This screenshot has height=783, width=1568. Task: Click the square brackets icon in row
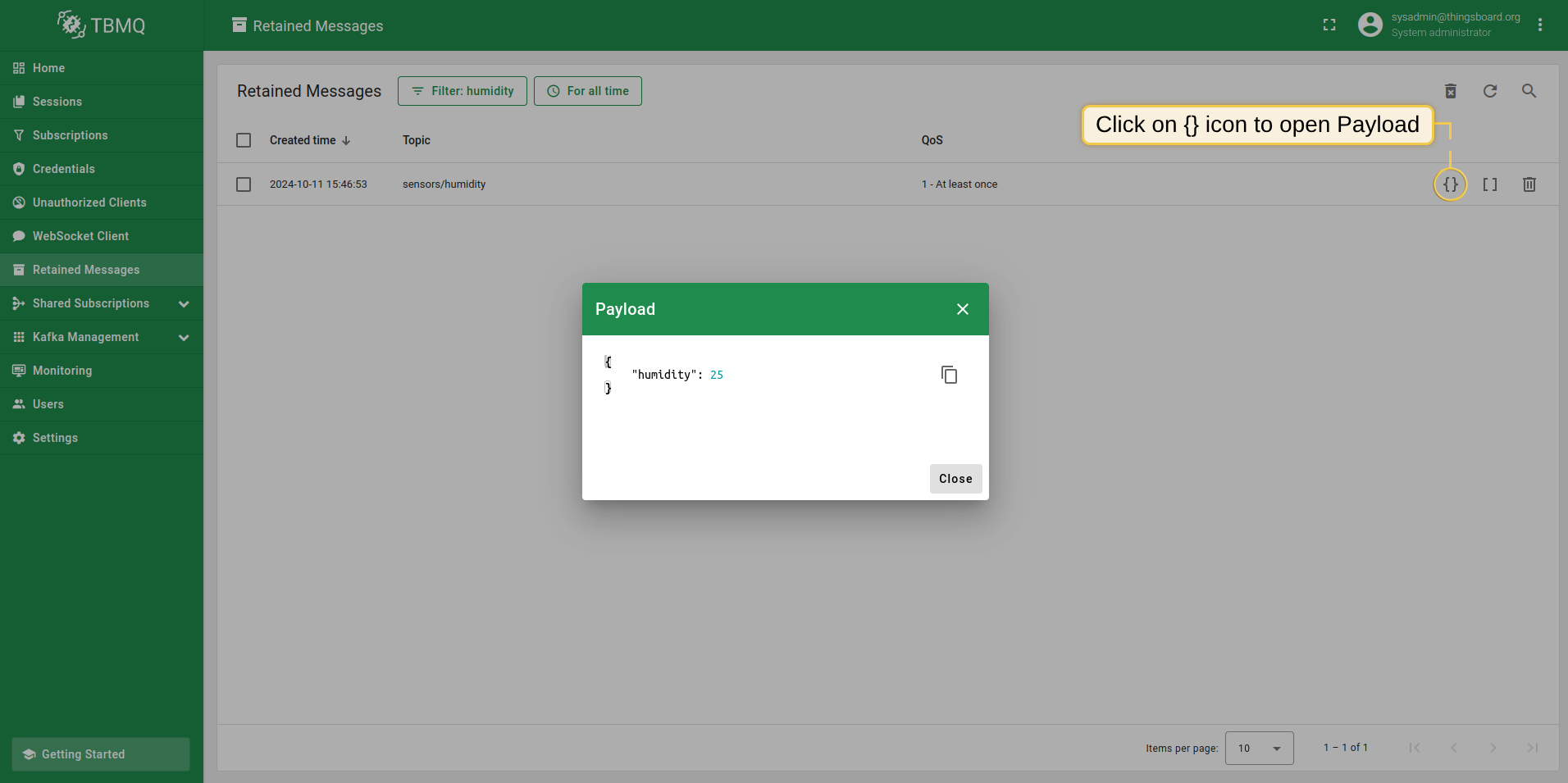tap(1489, 184)
